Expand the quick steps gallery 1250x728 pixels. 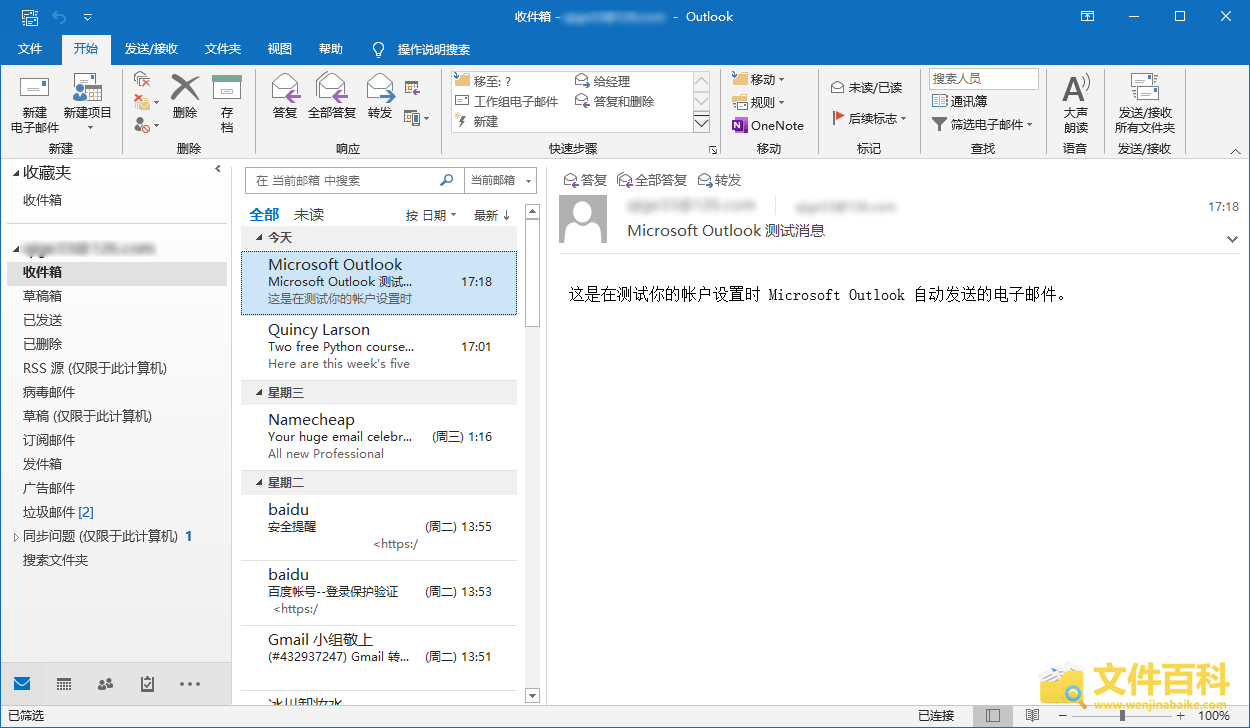coord(701,123)
